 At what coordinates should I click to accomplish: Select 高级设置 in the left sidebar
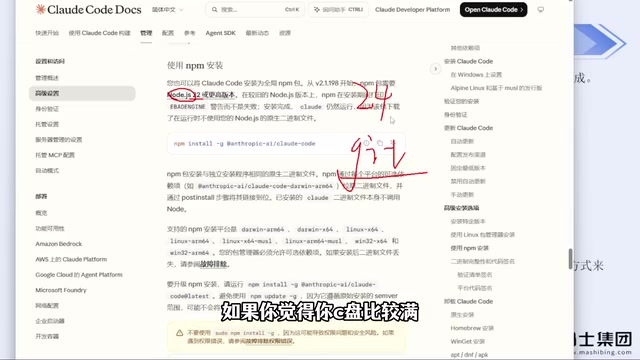(x=82, y=93)
